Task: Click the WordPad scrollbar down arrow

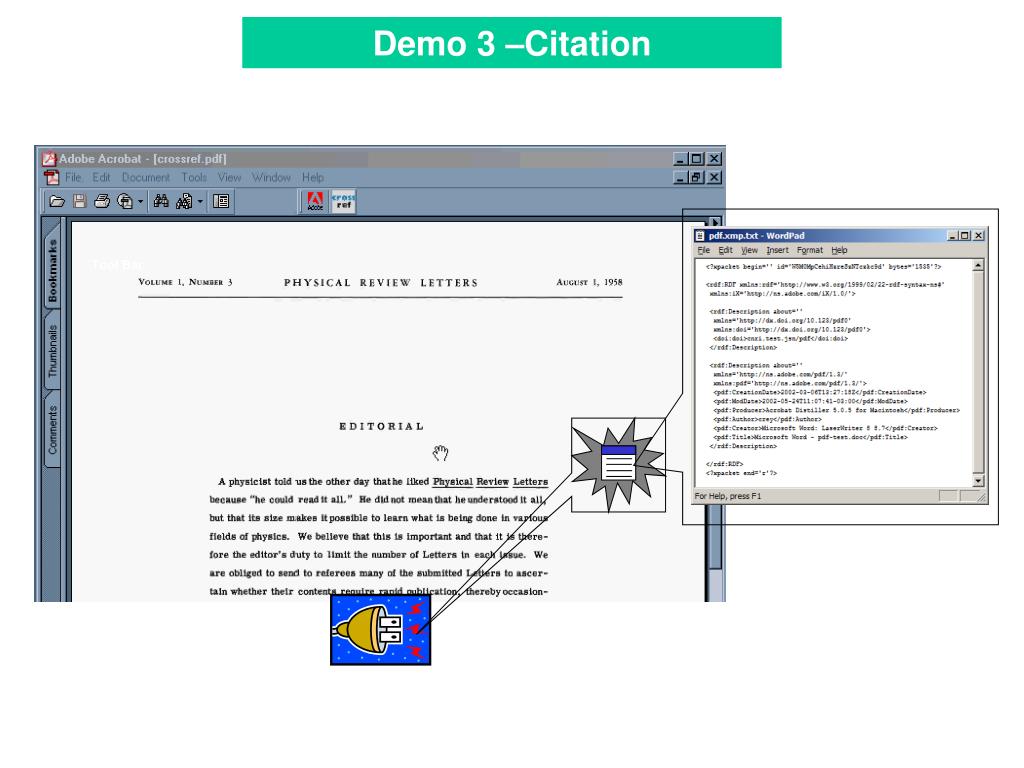Action: [978, 481]
